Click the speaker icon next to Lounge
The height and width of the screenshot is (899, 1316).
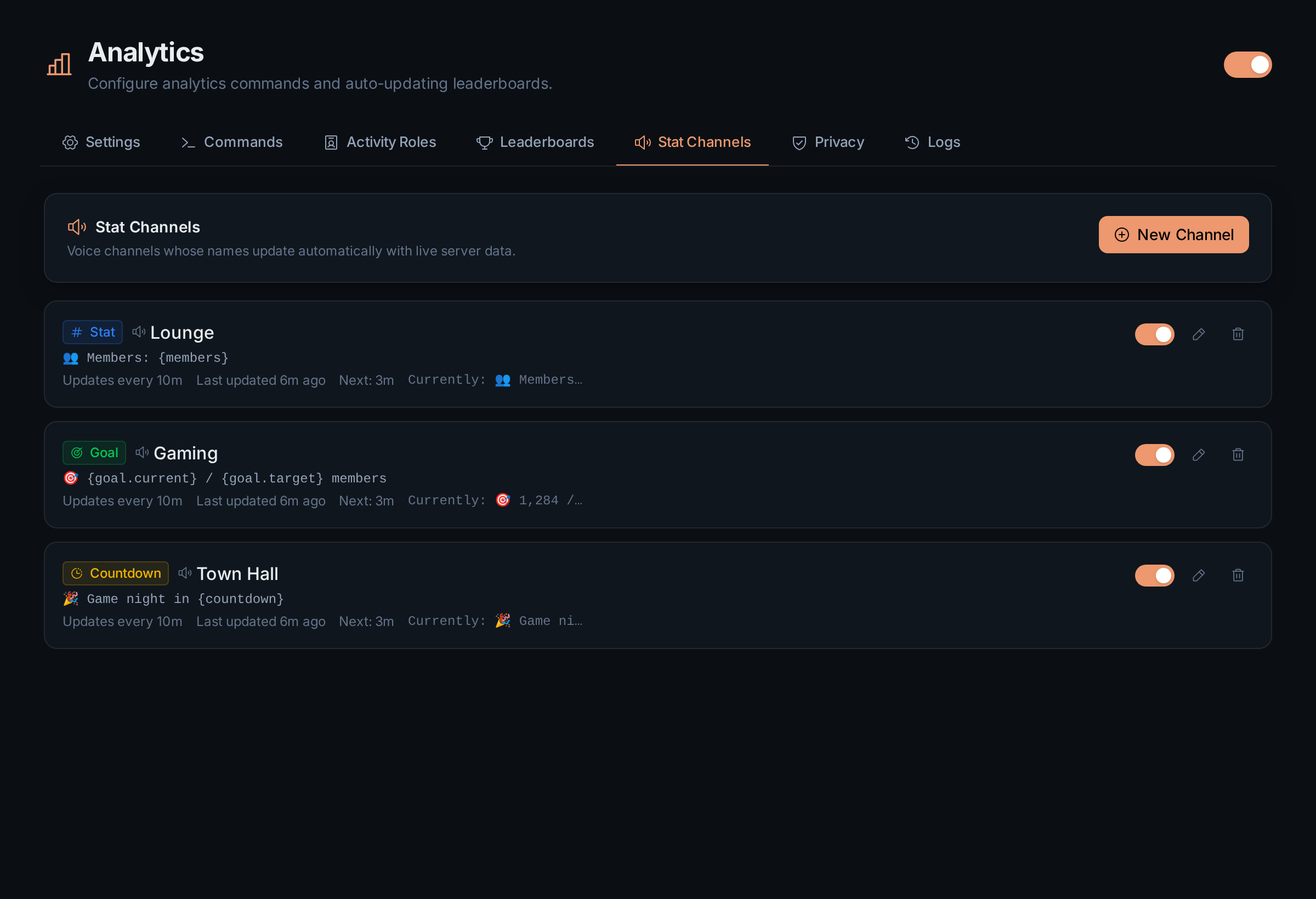point(139,332)
